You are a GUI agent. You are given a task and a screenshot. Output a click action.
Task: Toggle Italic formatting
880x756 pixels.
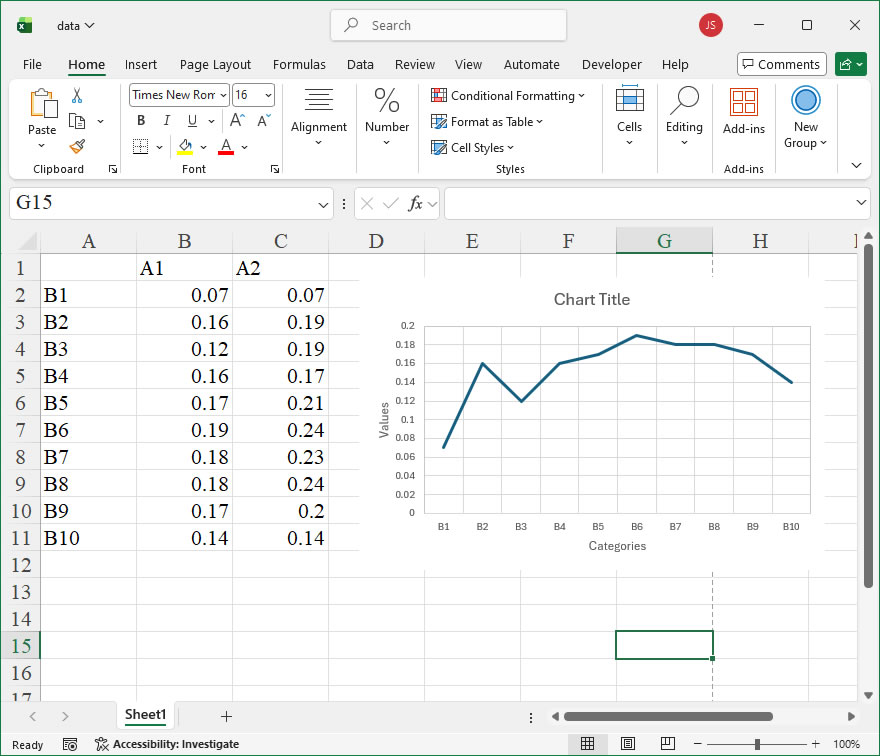pyautogui.click(x=165, y=121)
